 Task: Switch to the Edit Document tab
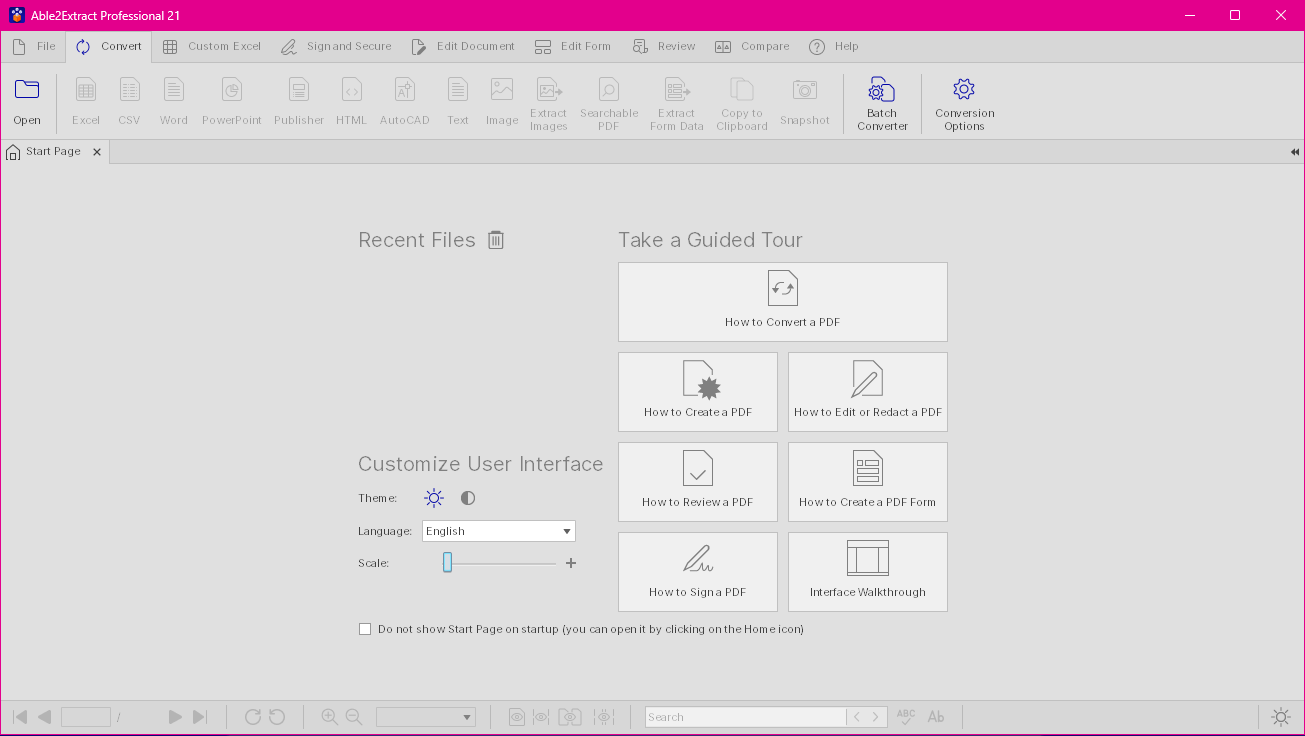click(464, 46)
